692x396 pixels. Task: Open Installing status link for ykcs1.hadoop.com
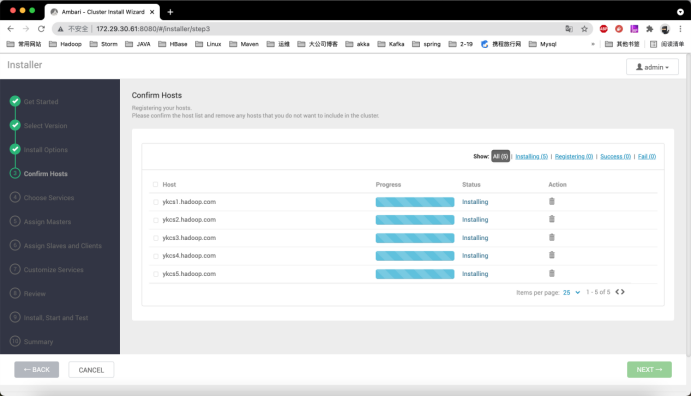[475, 202]
